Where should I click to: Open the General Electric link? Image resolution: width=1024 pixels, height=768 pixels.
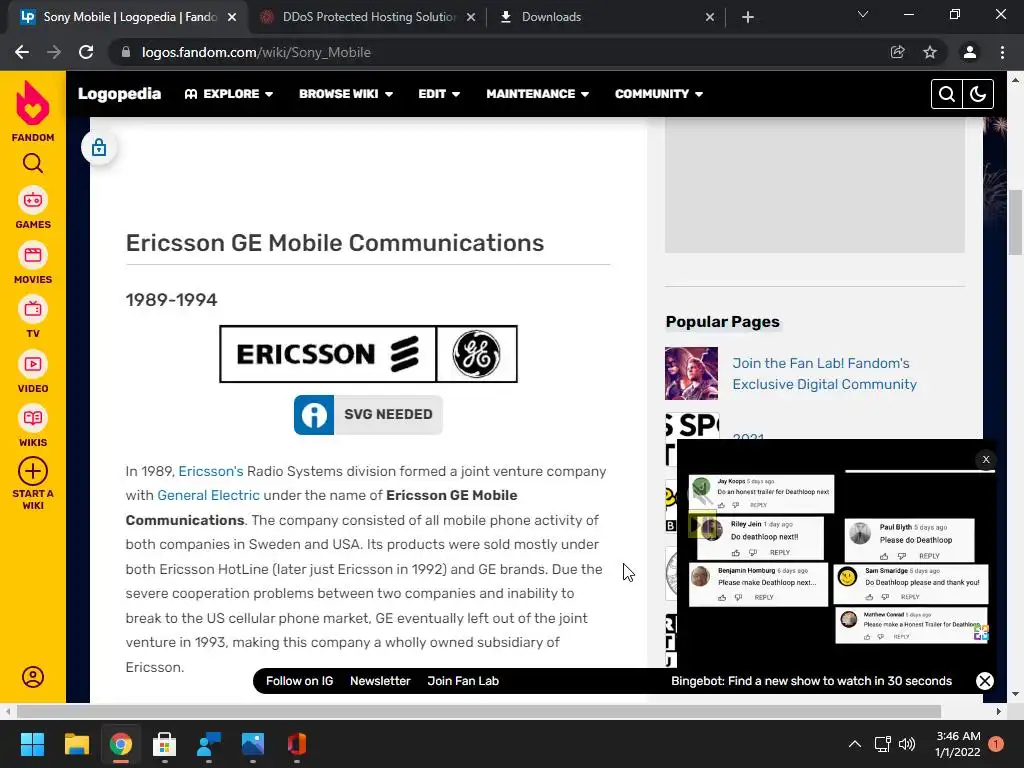pos(208,496)
